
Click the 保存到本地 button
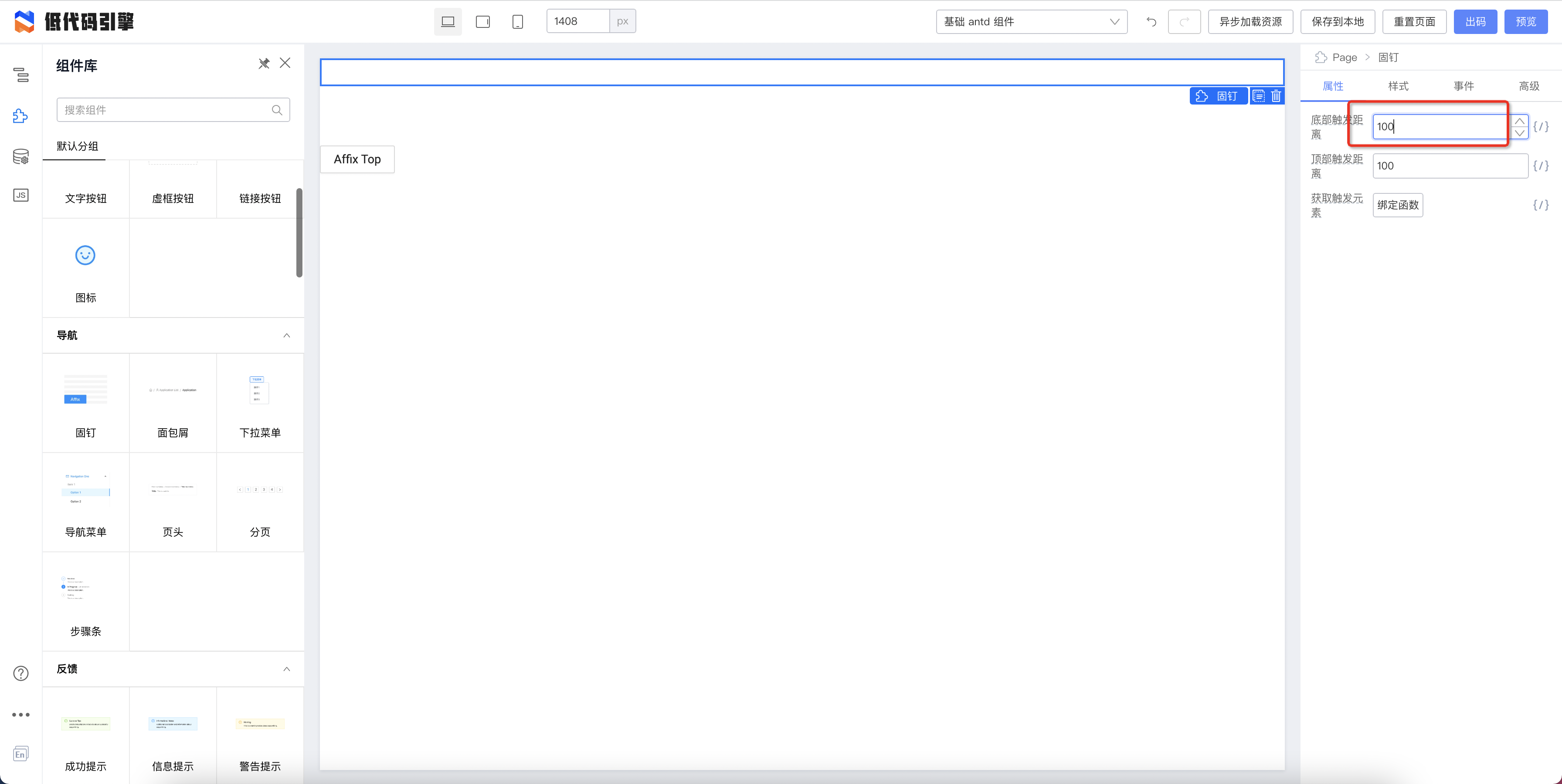pos(1337,22)
